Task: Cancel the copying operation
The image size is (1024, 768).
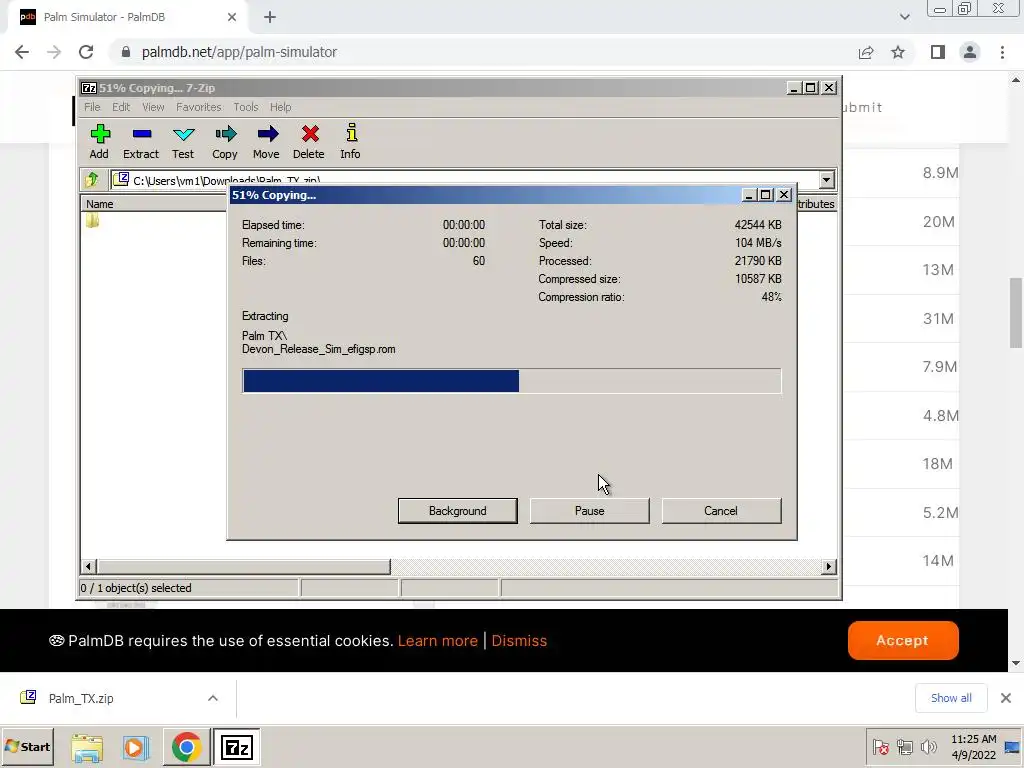Action: coord(721,511)
